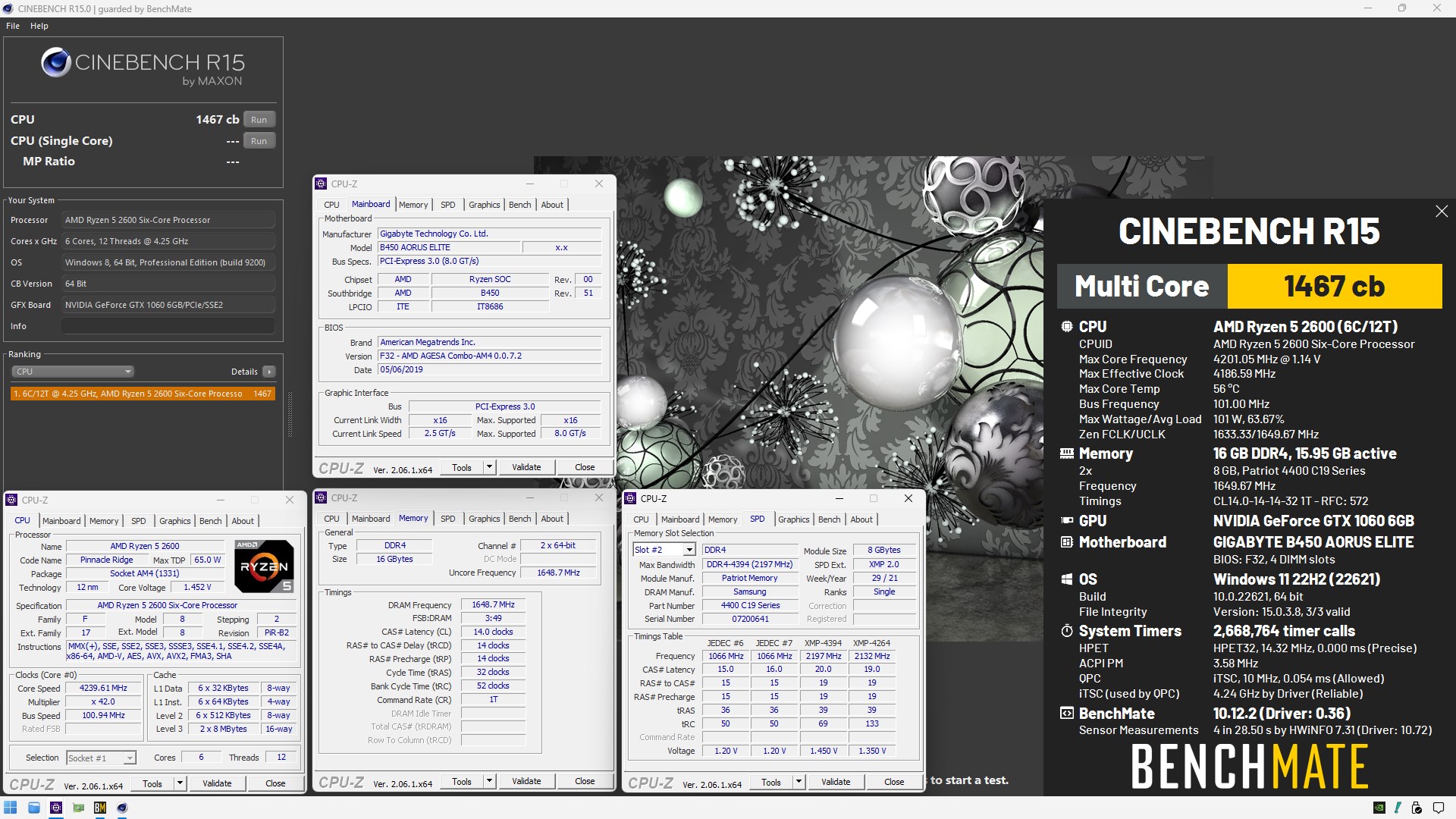Expand ranking Details arrow in Cinebench

tap(269, 372)
